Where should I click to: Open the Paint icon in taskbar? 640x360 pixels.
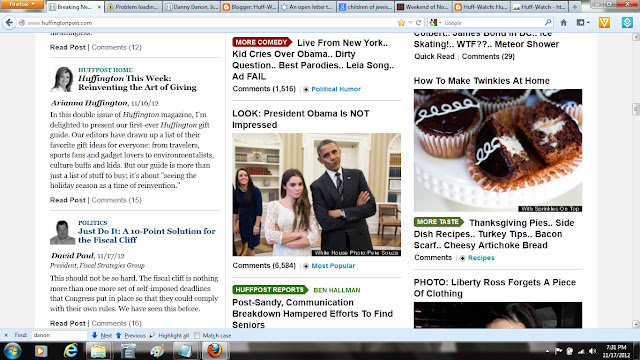coord(156,351)
